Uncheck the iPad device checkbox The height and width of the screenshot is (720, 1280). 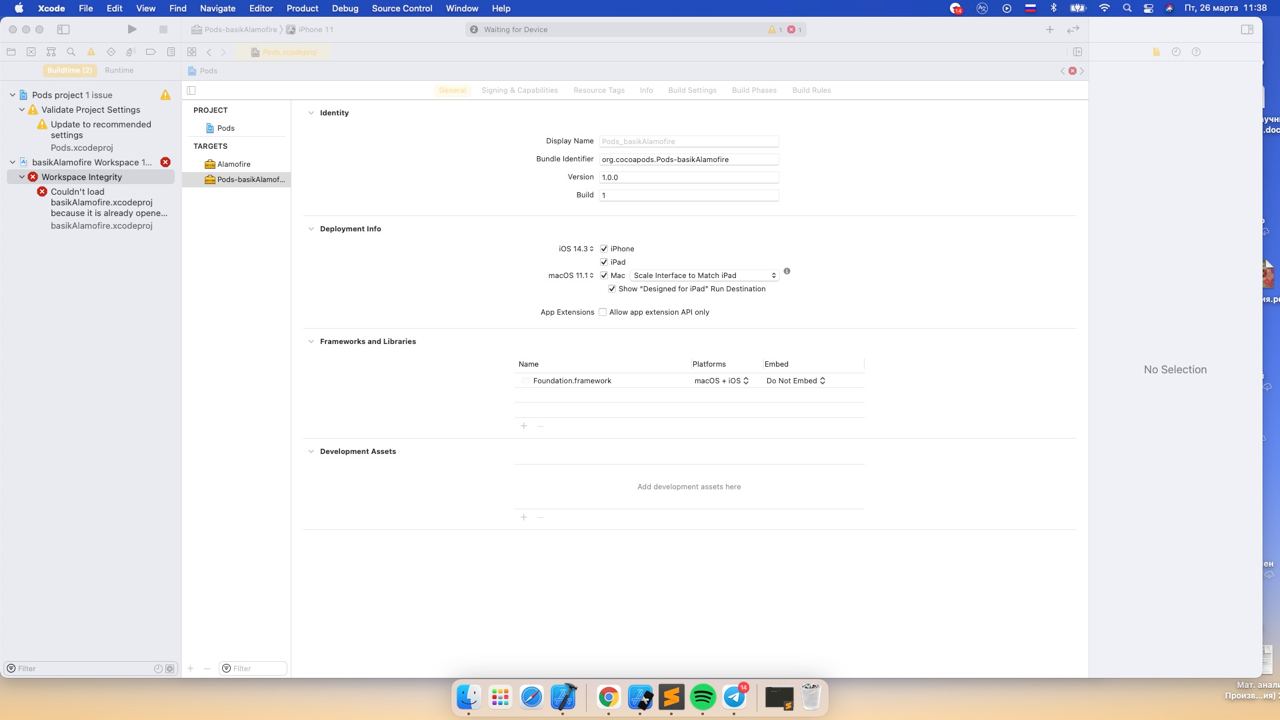tap(604, 262)
